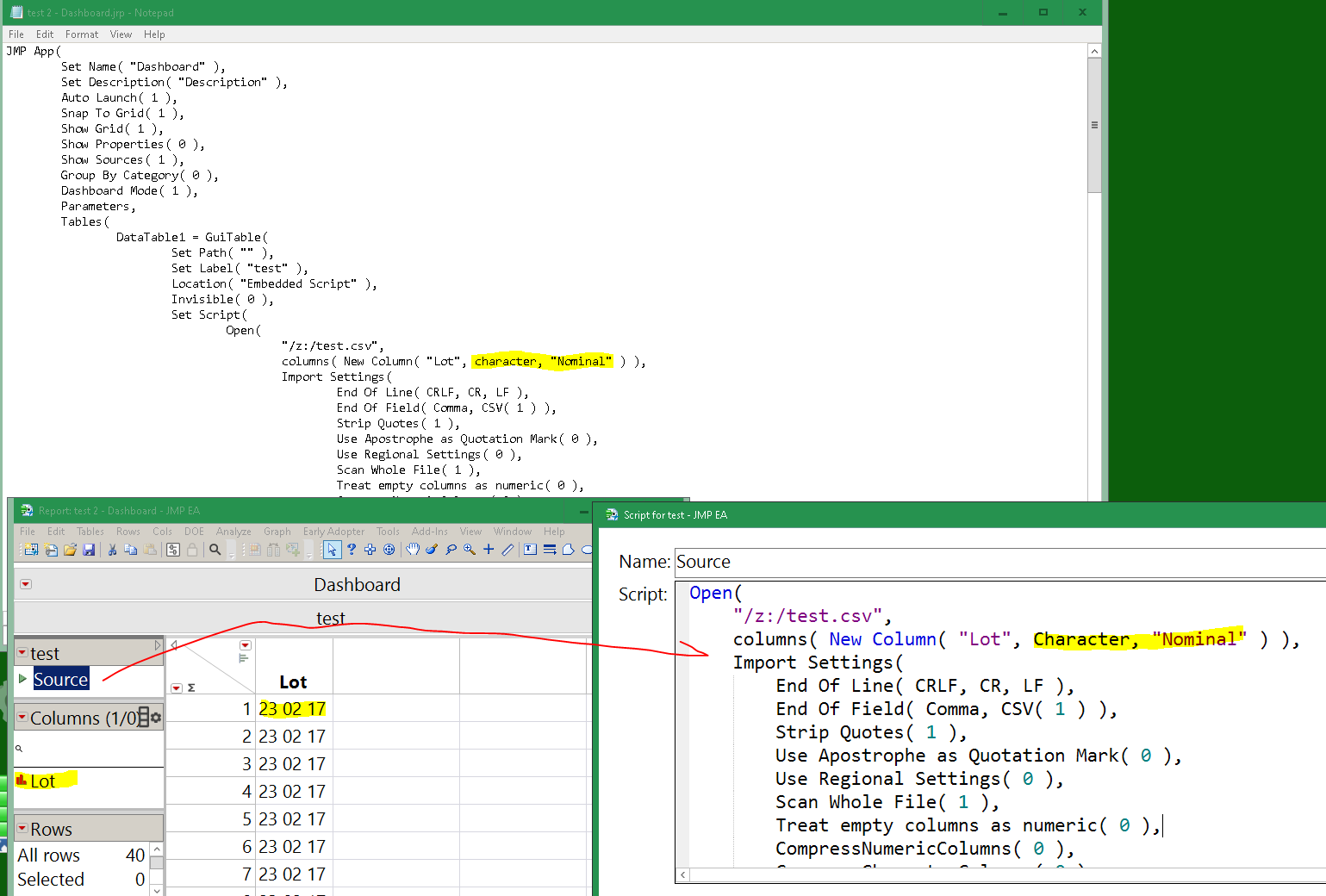Toggle the modeling type icon beside Lot
1326x896 pixels.
tap(22, 779)
